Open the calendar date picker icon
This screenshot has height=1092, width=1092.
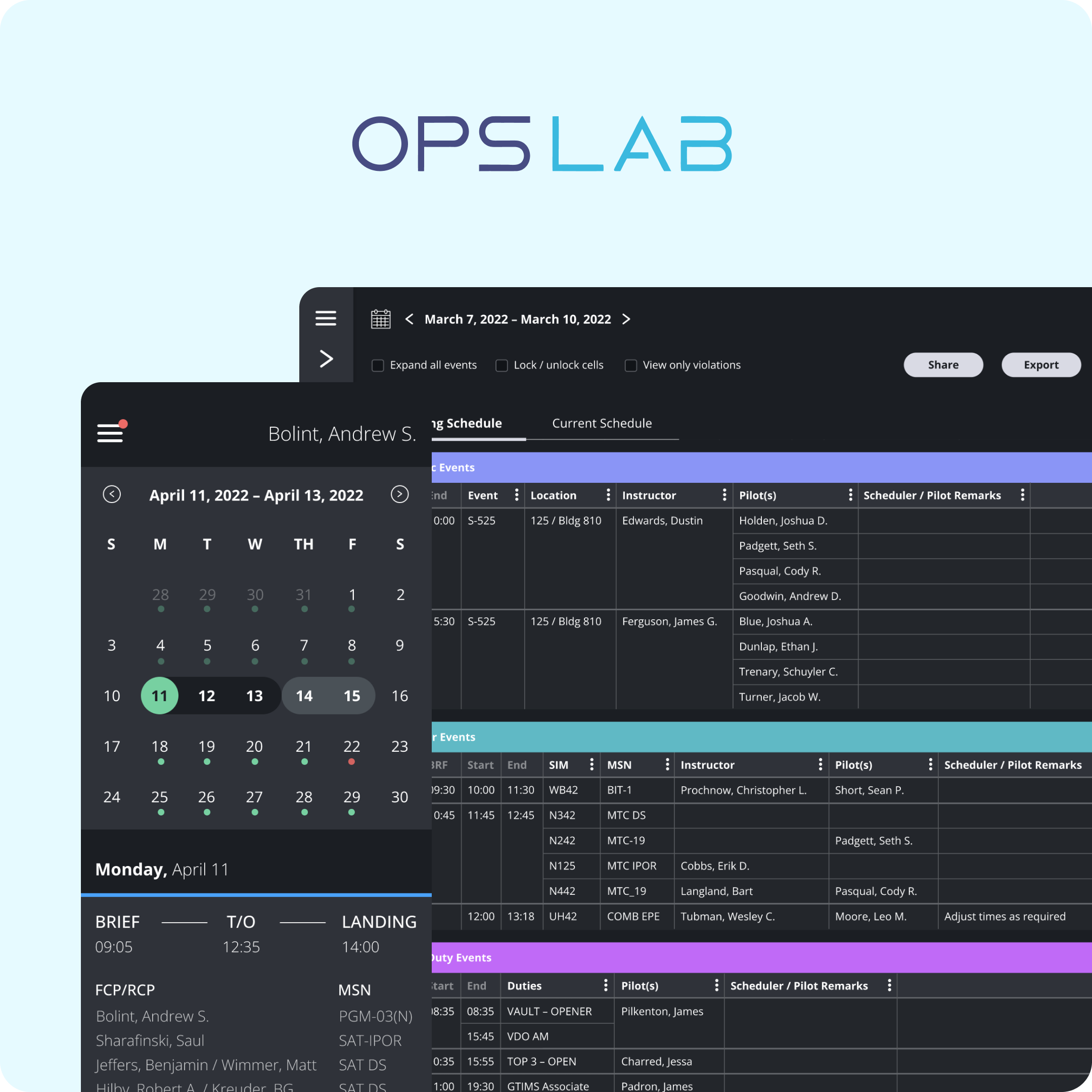pos(380,319)
